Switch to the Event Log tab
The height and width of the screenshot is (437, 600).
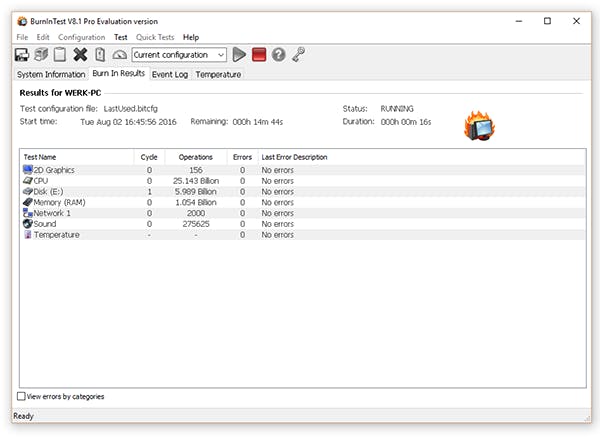(x=170, y=74)
